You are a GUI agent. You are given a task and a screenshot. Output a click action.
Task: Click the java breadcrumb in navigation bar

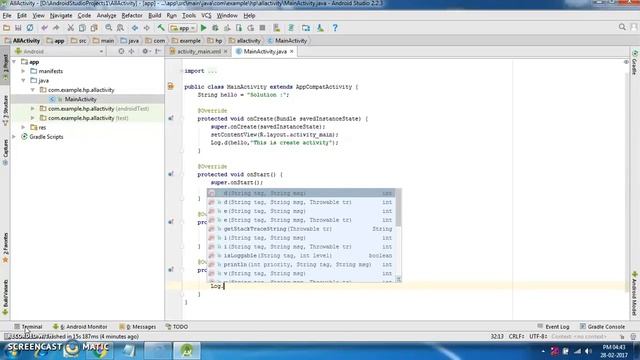pyautogui.click(x=130, y=41)
